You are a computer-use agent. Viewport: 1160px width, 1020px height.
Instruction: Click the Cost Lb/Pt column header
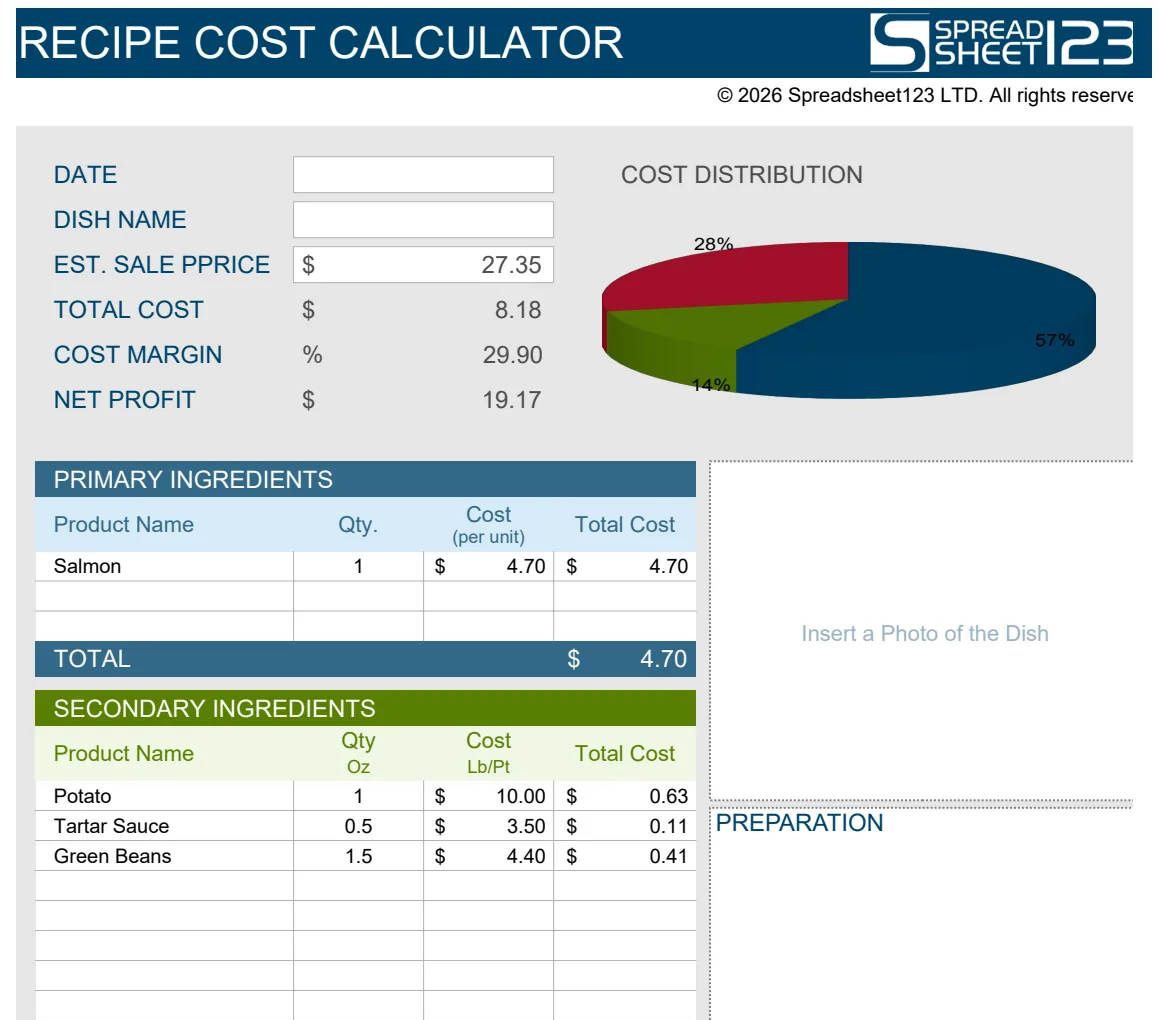click(x=488, y=753)
